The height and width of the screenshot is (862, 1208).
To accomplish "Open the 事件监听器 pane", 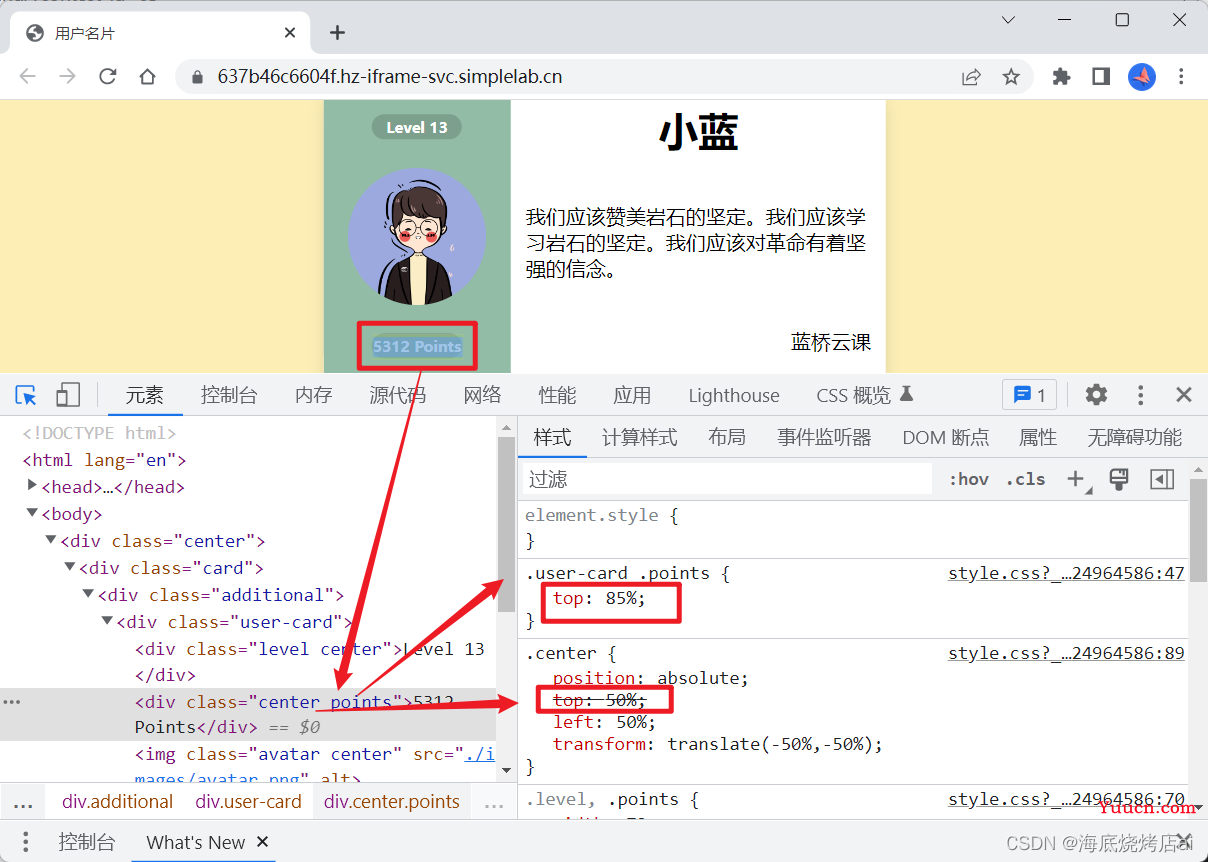I will [x=824, y=437].
